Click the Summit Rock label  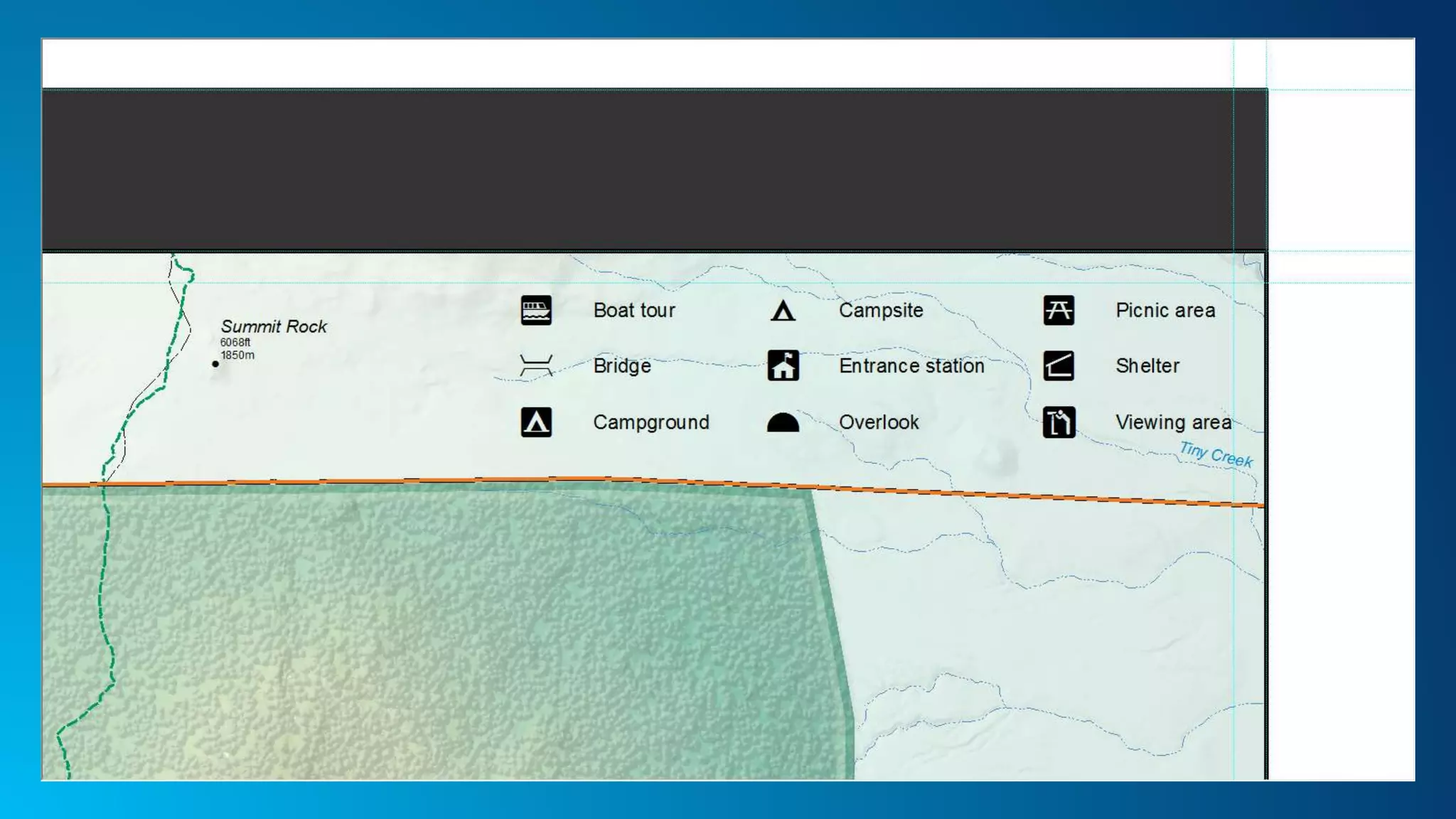point(274,326)
